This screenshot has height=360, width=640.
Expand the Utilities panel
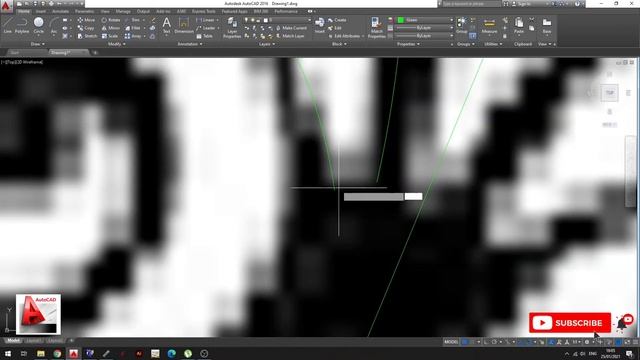point(493,44)
